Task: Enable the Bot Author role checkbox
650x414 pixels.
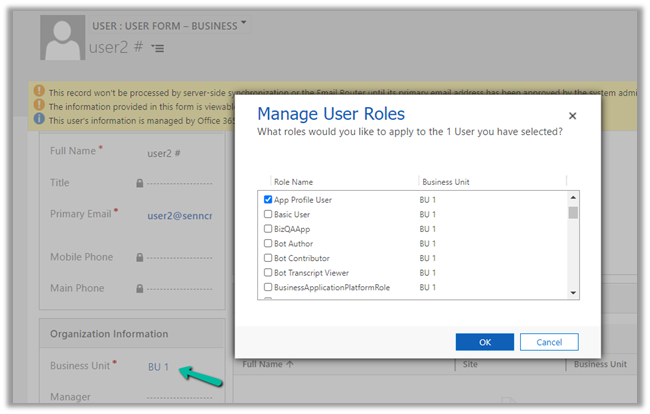Action: pos(268,243)
